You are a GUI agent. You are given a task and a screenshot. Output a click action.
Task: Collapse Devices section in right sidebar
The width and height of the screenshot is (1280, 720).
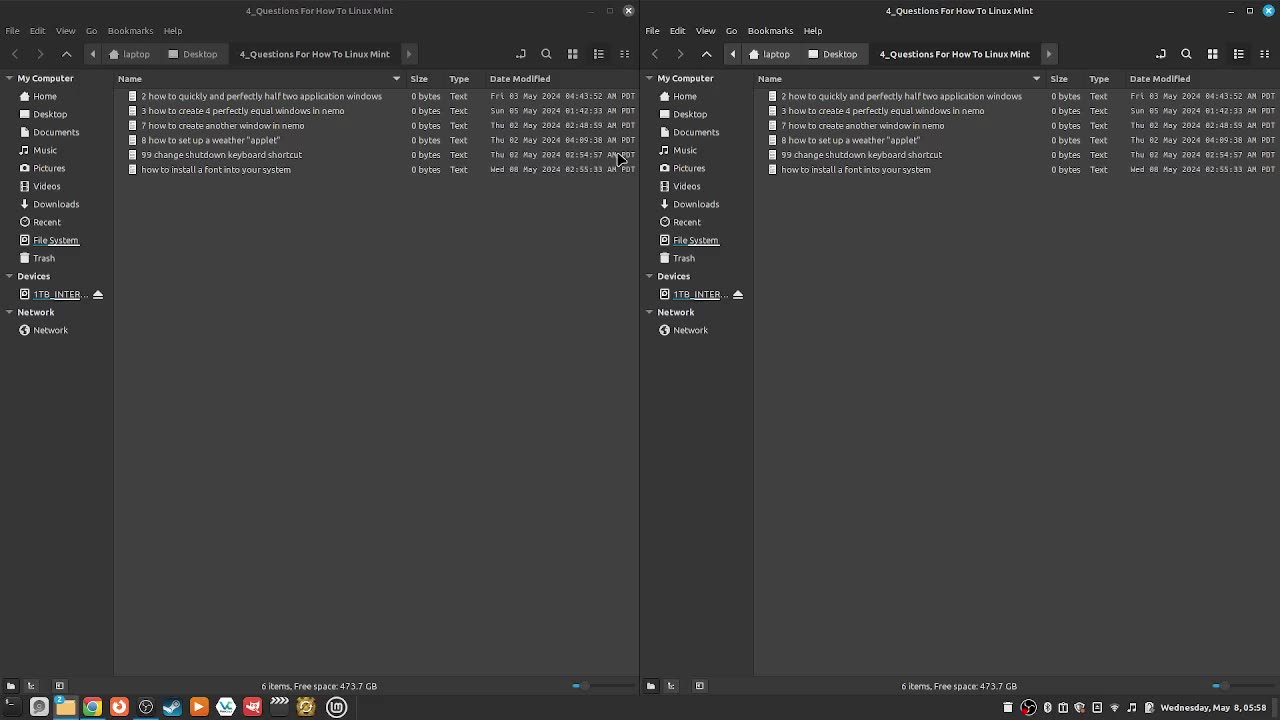(x=649, y=276)
